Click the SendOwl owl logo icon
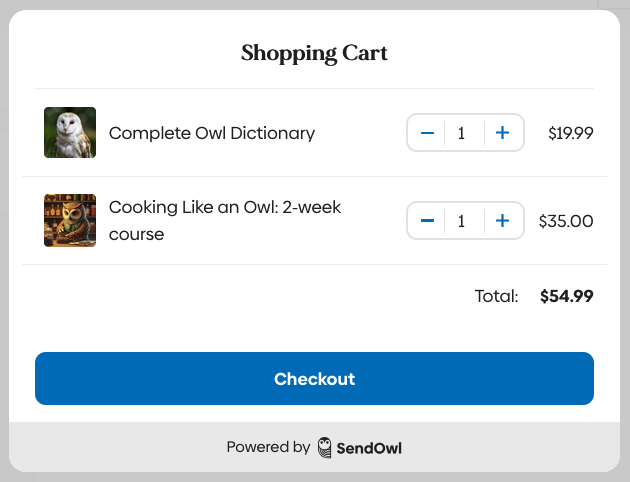 325,448
